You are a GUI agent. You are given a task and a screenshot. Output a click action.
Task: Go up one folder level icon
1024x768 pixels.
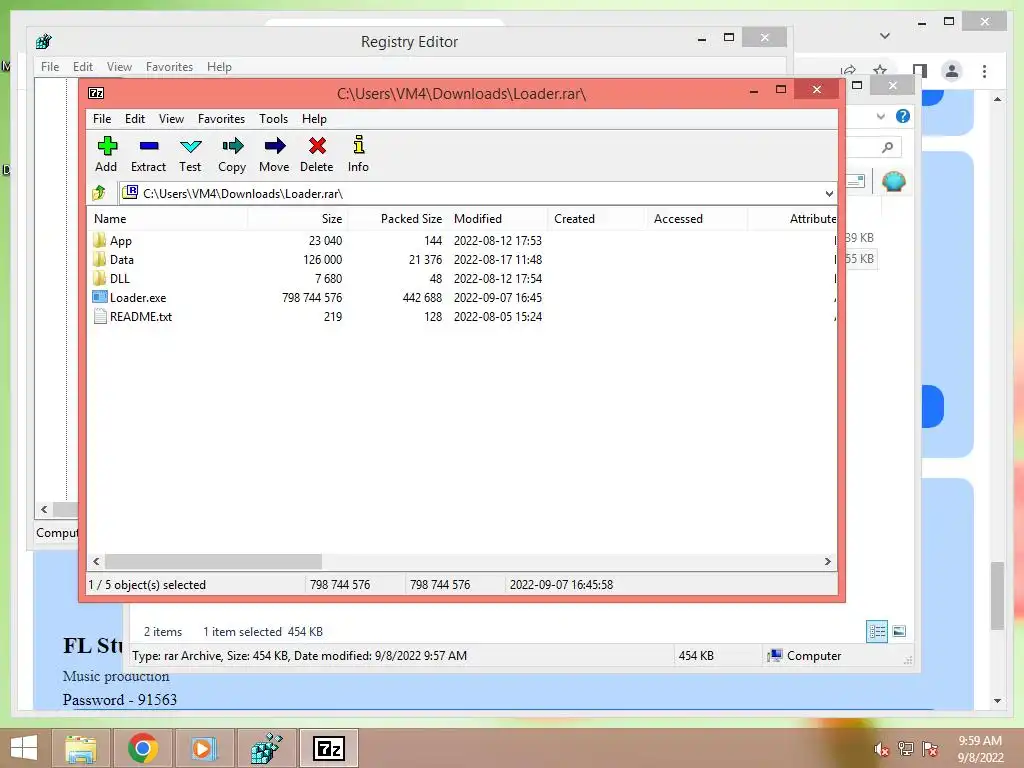(99, 193)
